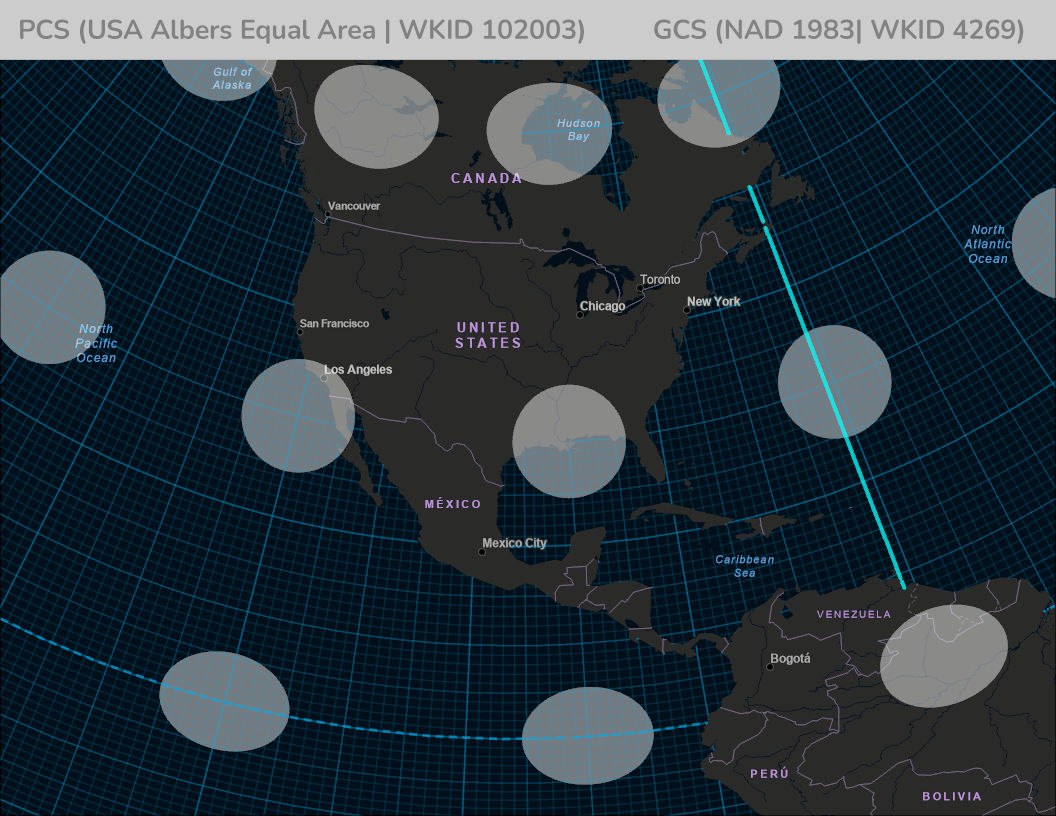Viewport: 1056px width, 816px height.
Task: Click the North Atlantic Ocean label
Action: pyautogui.click(x=987, y=245)
